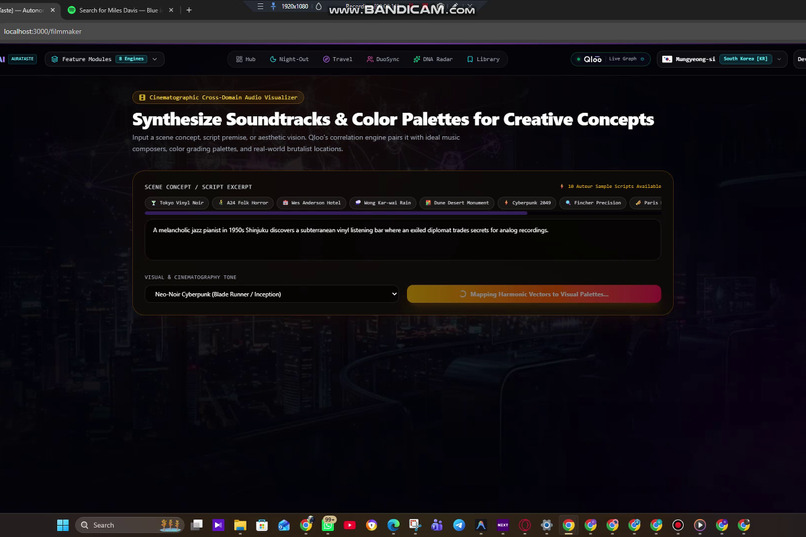Click the Mapping Harmonic Vectors button
This screenshot has width=806, height=537.
[x=534, y=294]
